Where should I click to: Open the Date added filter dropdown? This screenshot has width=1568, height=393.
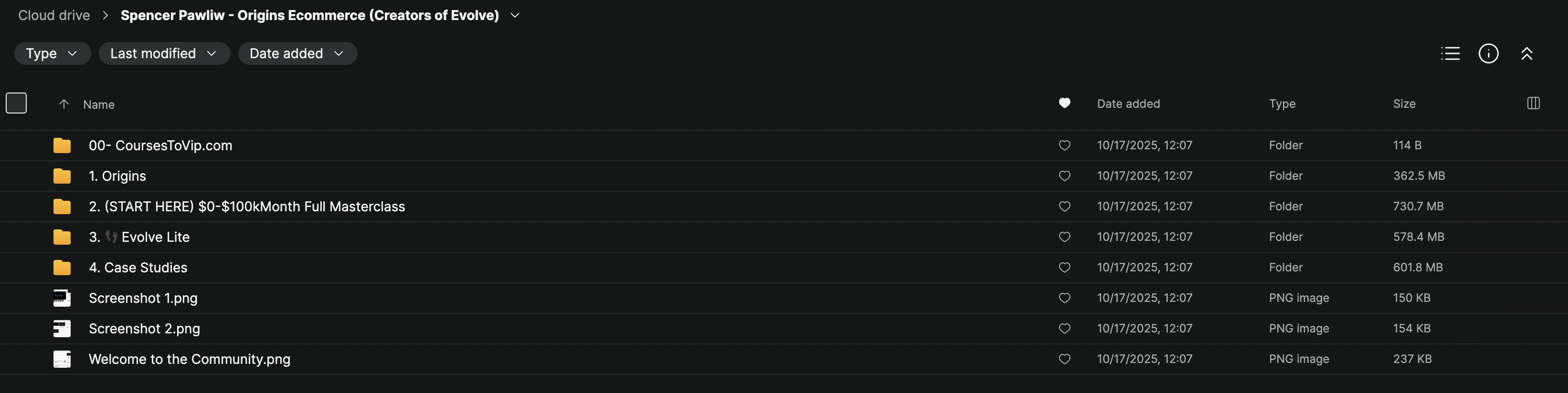pos(297,53)
